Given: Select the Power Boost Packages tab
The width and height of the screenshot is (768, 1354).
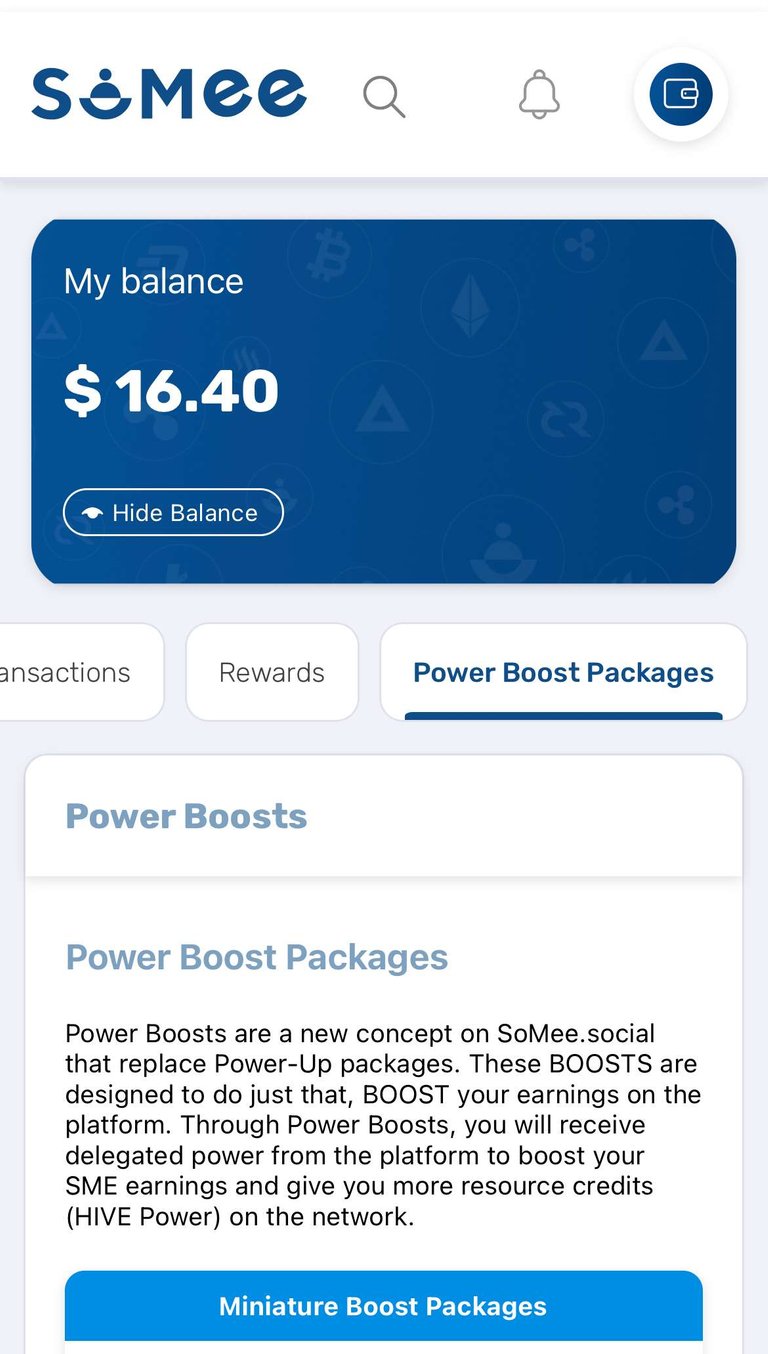Looking at the screenshot, I should [x=563, y=672].
